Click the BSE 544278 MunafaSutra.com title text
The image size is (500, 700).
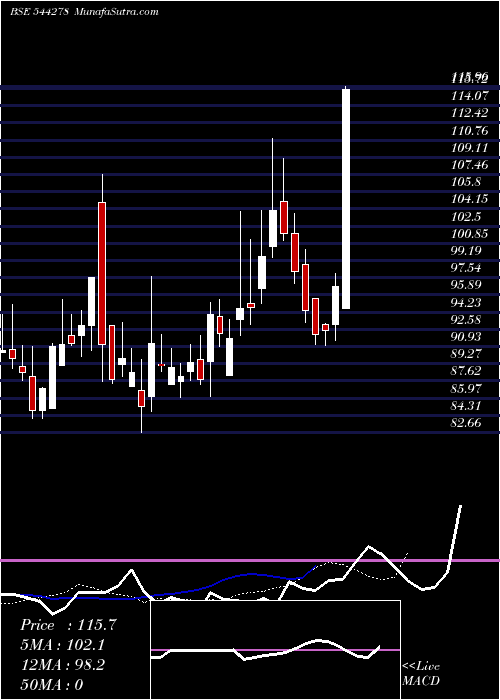click(84, 12)
